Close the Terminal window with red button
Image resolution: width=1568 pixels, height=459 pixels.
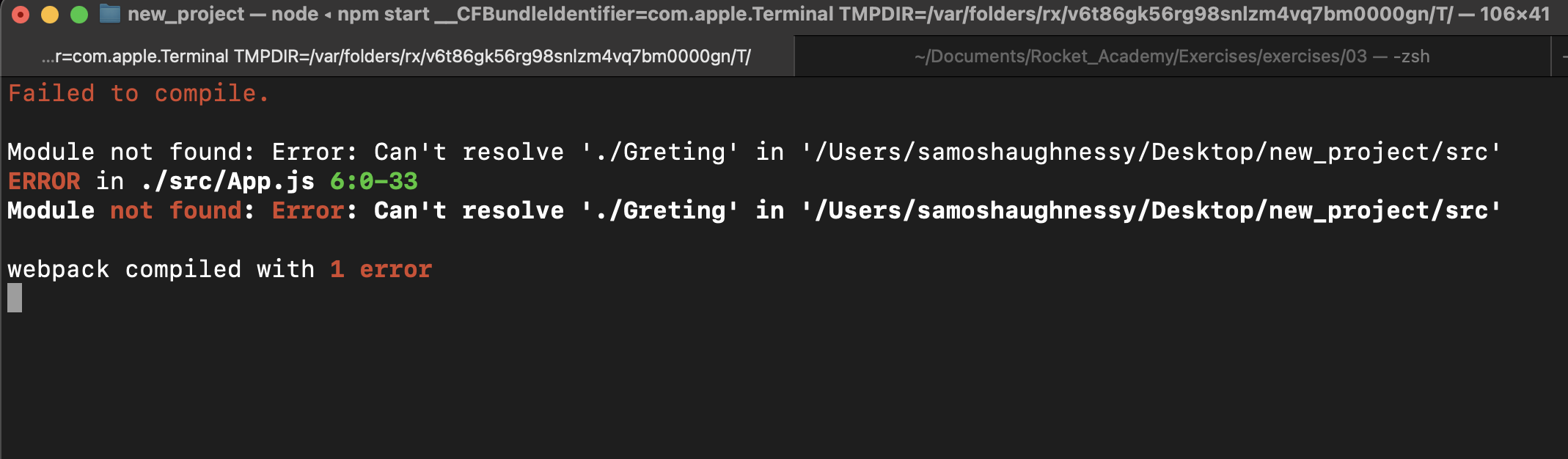pos(21,15)
